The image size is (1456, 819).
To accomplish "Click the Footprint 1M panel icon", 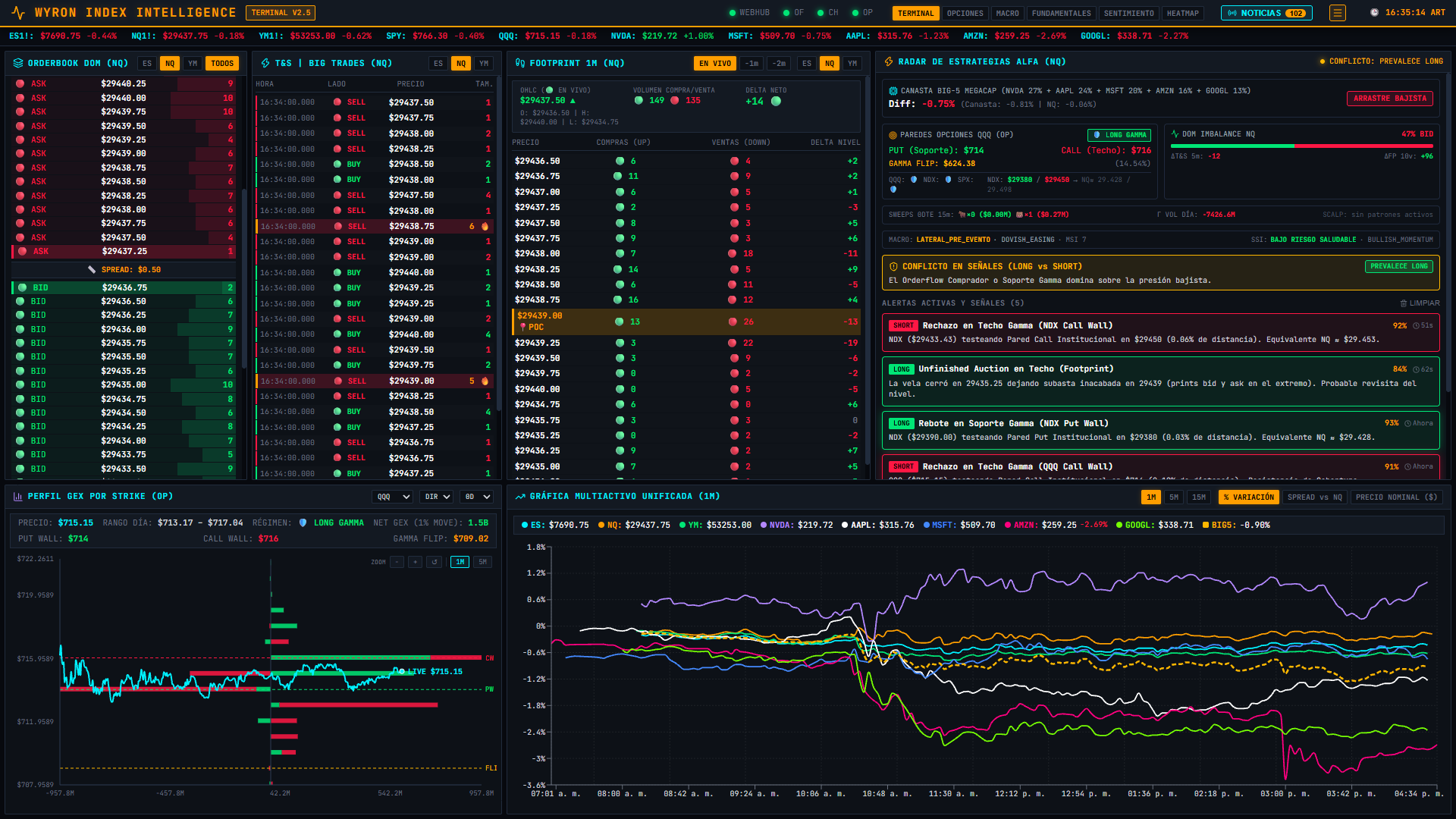I will (519, 64).
